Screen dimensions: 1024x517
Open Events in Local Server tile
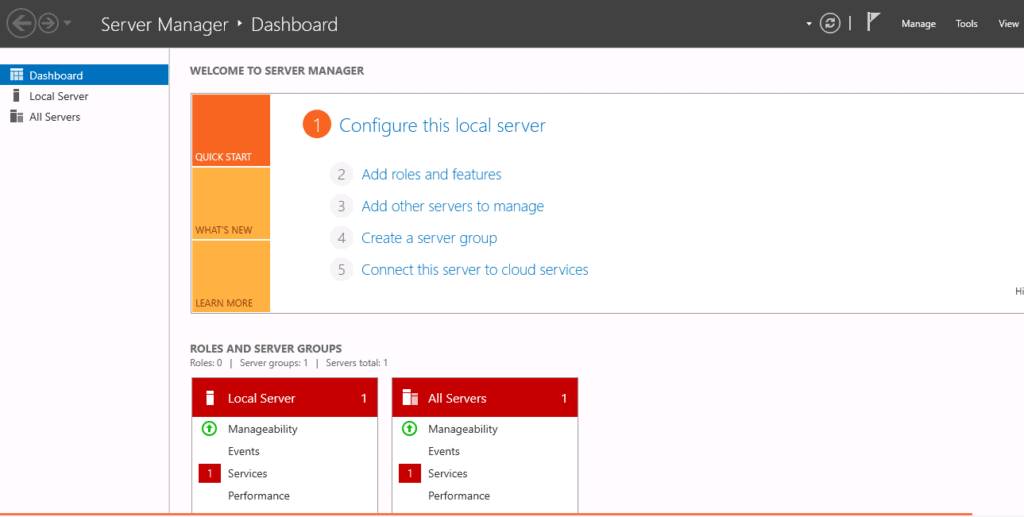pyautogui.click(x=244, y=451)
